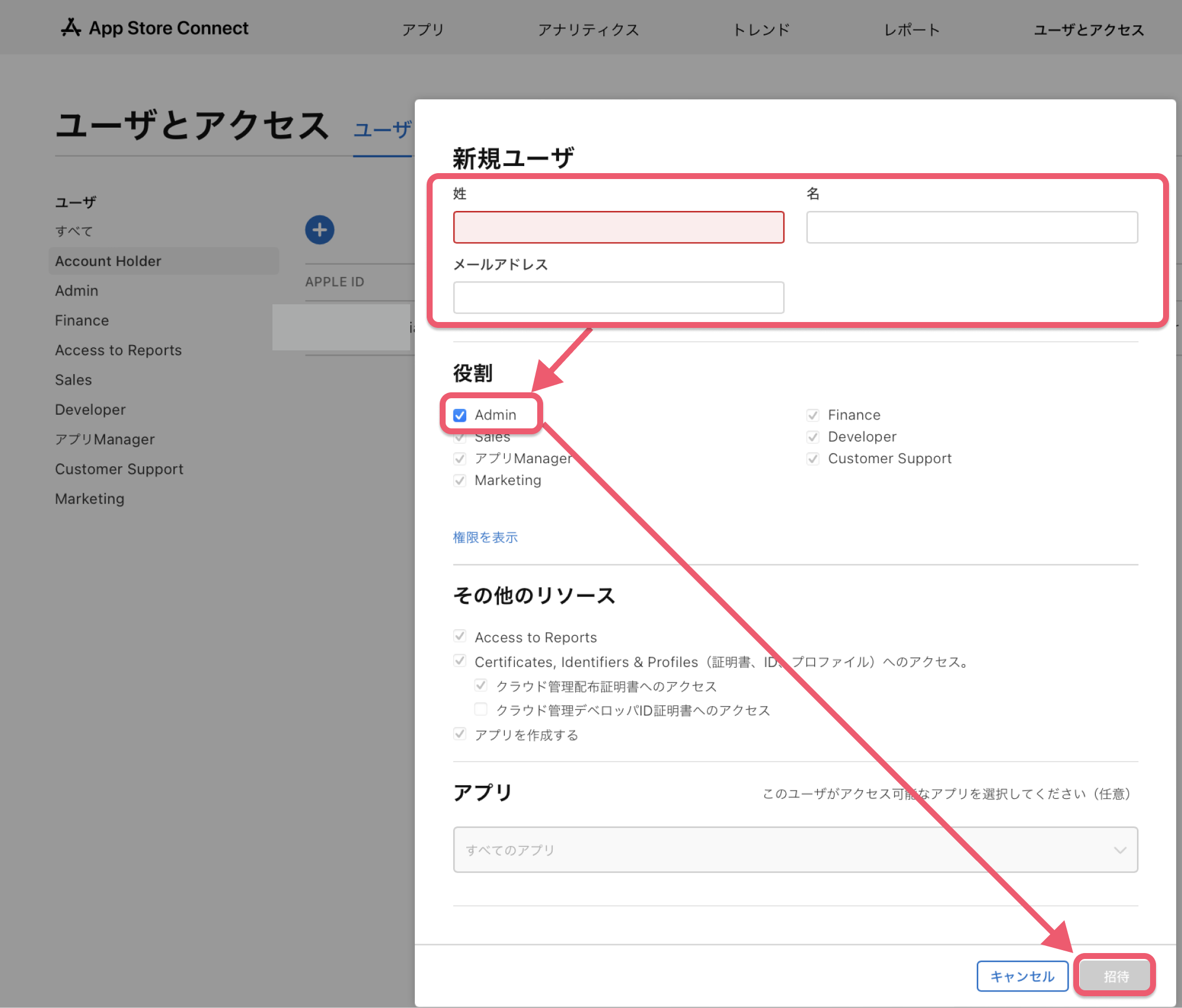Click the 権限を表示 link
Image resolution: width=1182 pixels, height=1008 pixels.
coord(485,537)
